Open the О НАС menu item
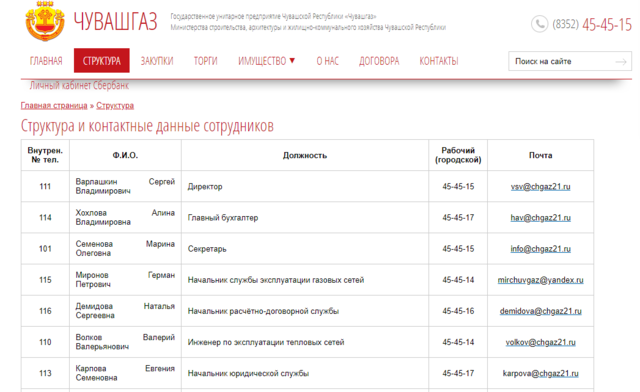The image size is (640, 392). (328, 61)
